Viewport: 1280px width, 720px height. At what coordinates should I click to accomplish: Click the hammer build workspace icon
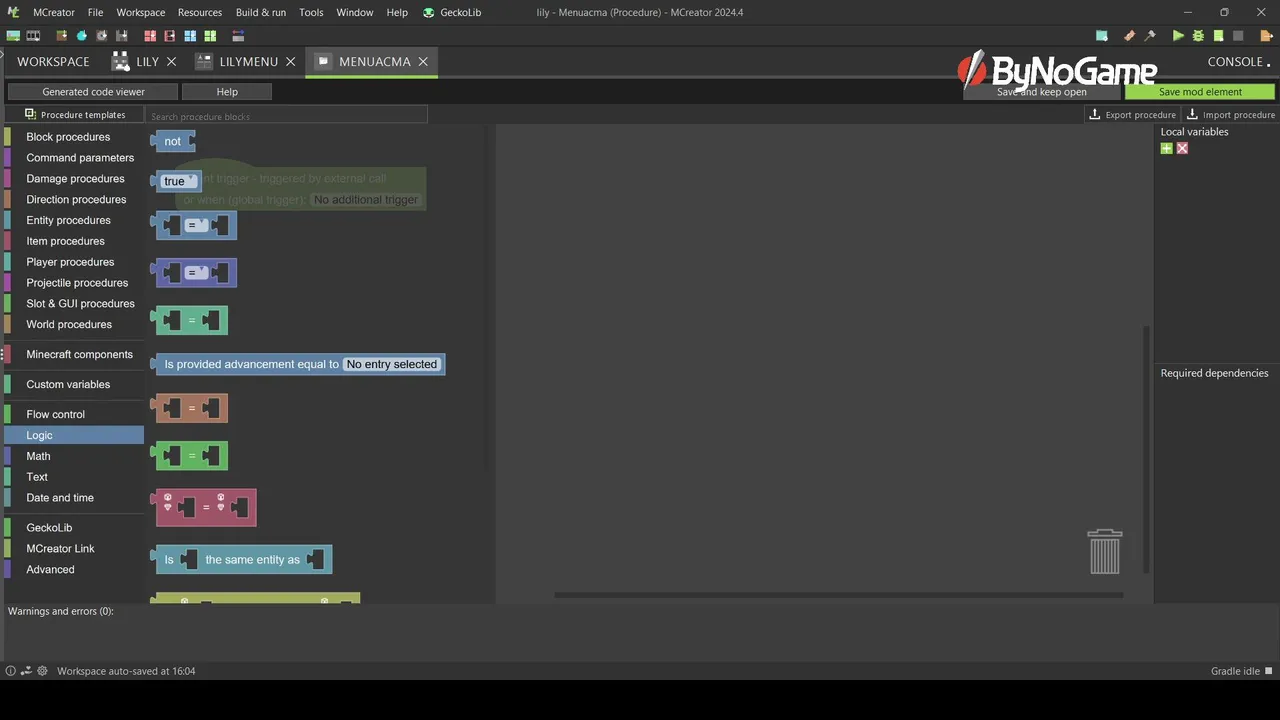[1150, 36]
